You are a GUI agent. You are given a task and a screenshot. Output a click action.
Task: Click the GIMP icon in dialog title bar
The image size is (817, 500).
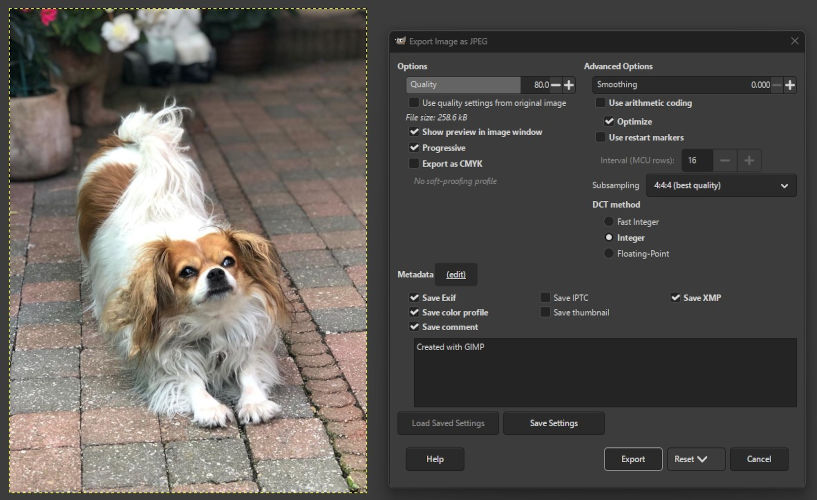pyautogui.click(x=400, y=41)
